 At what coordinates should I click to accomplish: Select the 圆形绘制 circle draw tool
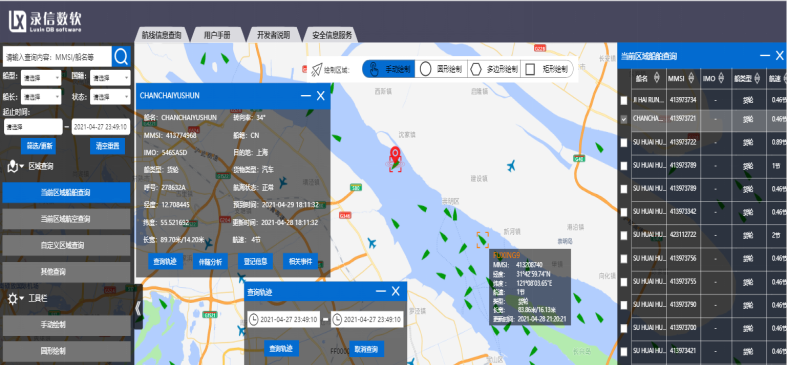tap(441, 69)
